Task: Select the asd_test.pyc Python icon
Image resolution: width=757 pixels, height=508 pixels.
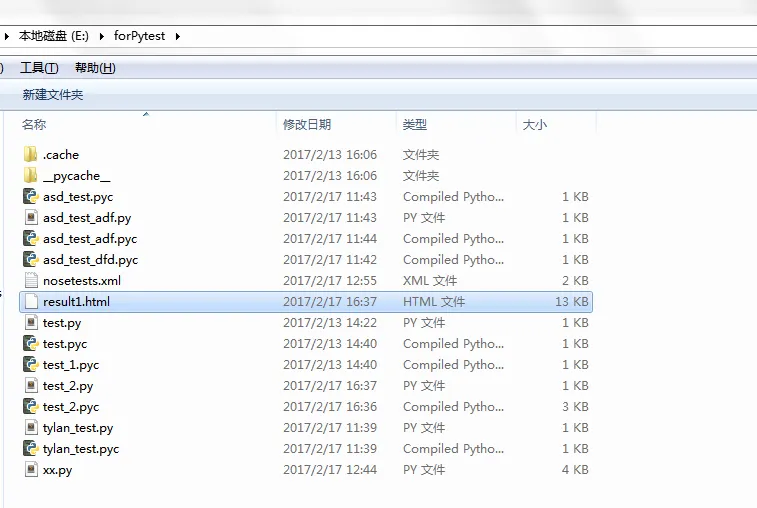Action: click(31, 197)
